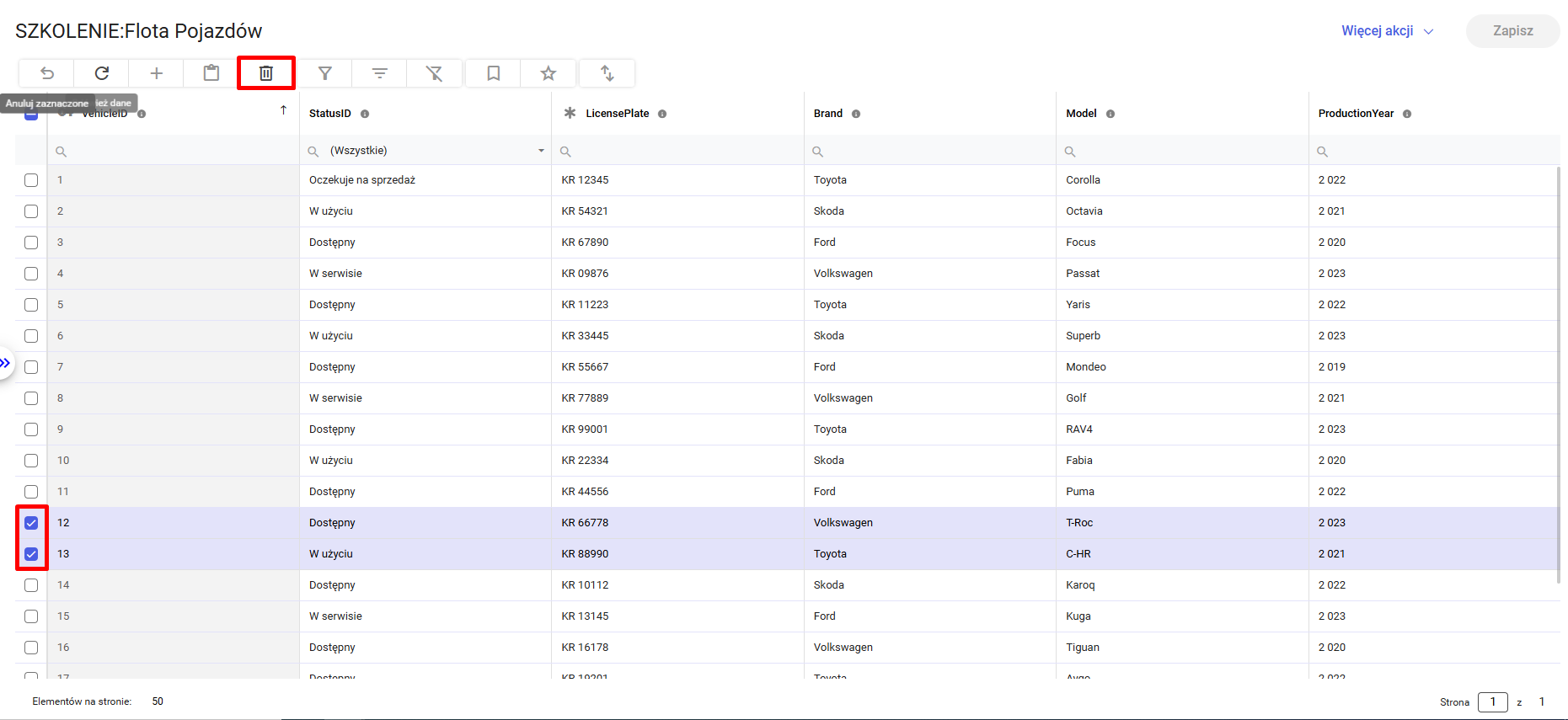
Task: Expand the Więcej akcji dropdown menu
Action: click(1387, 31)
